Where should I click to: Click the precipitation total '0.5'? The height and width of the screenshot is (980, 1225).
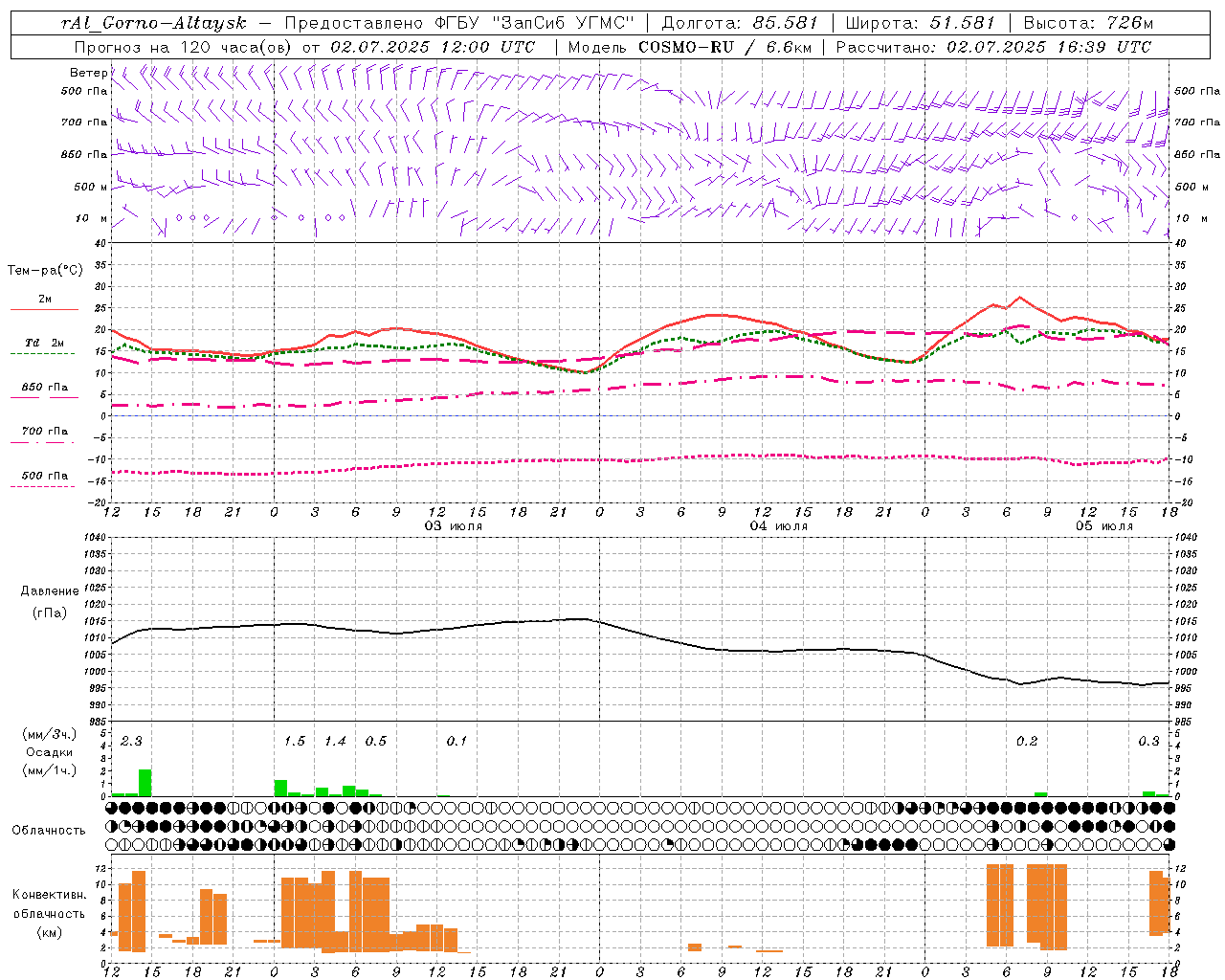coord(376,741)
